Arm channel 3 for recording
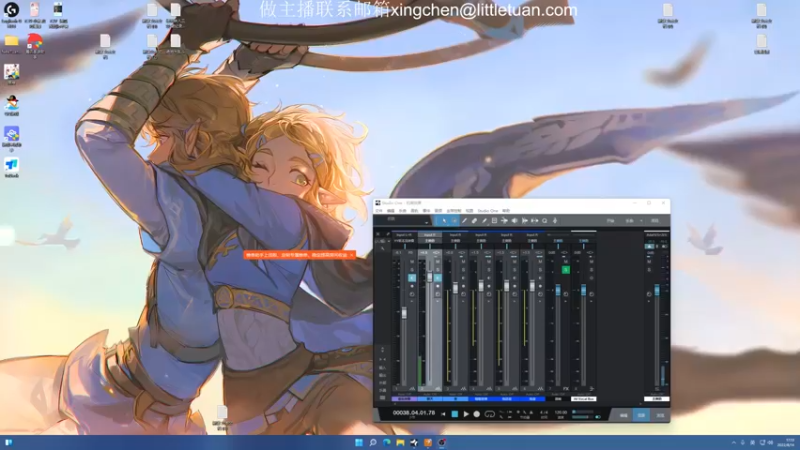The width and height of the screenshot is (800, 450). (x=463, y=286)
